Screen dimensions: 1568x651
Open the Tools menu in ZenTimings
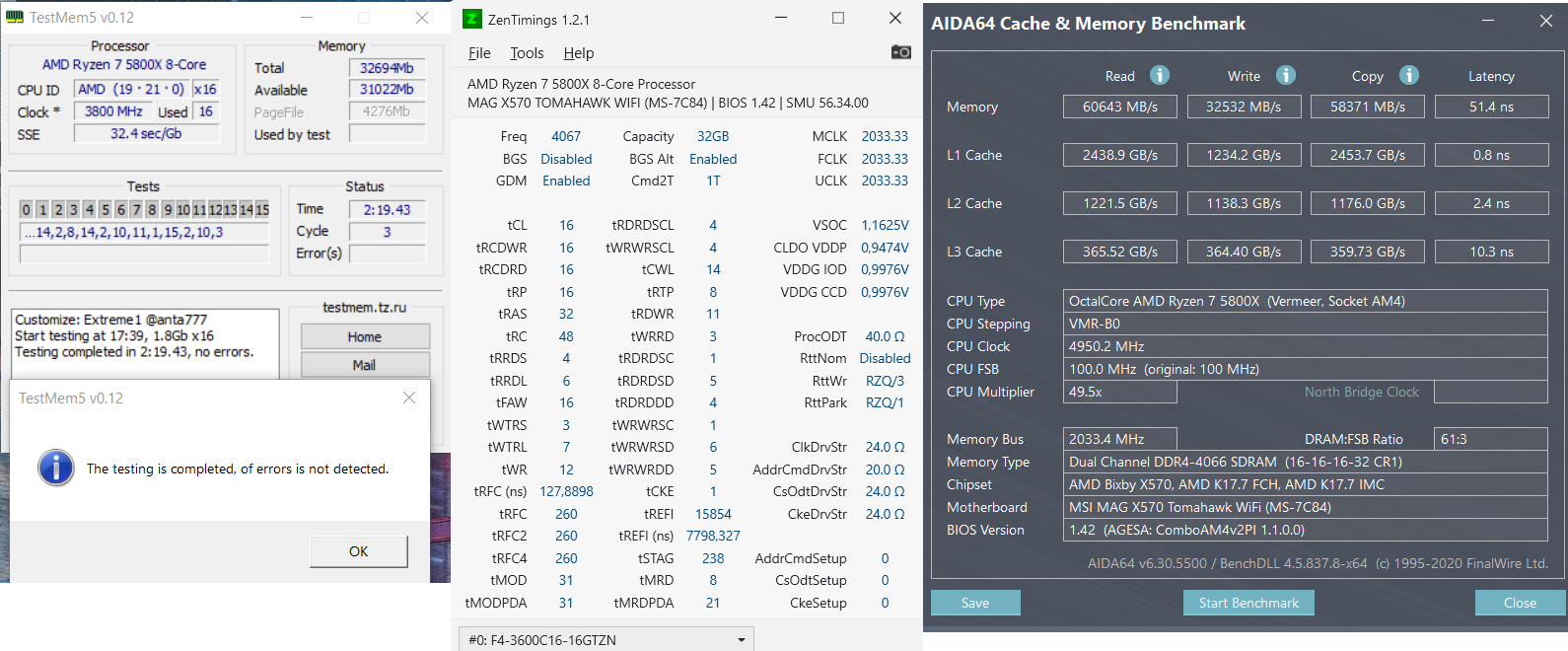pyautogui.click(x=527, y=53)
